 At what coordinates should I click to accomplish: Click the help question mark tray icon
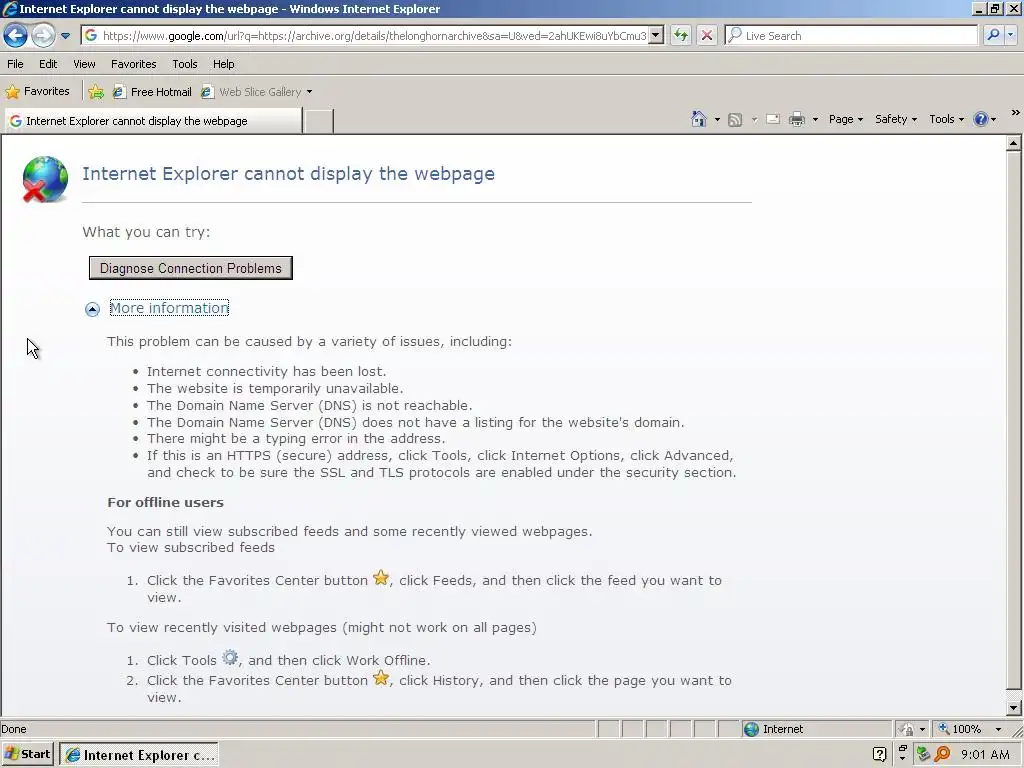[880, 755]
